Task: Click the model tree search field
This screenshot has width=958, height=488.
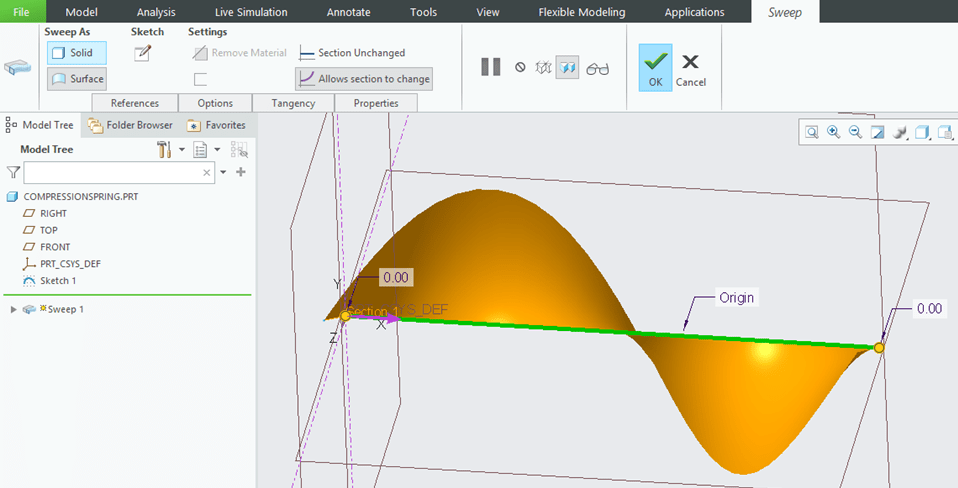Action: click(112, 172)
